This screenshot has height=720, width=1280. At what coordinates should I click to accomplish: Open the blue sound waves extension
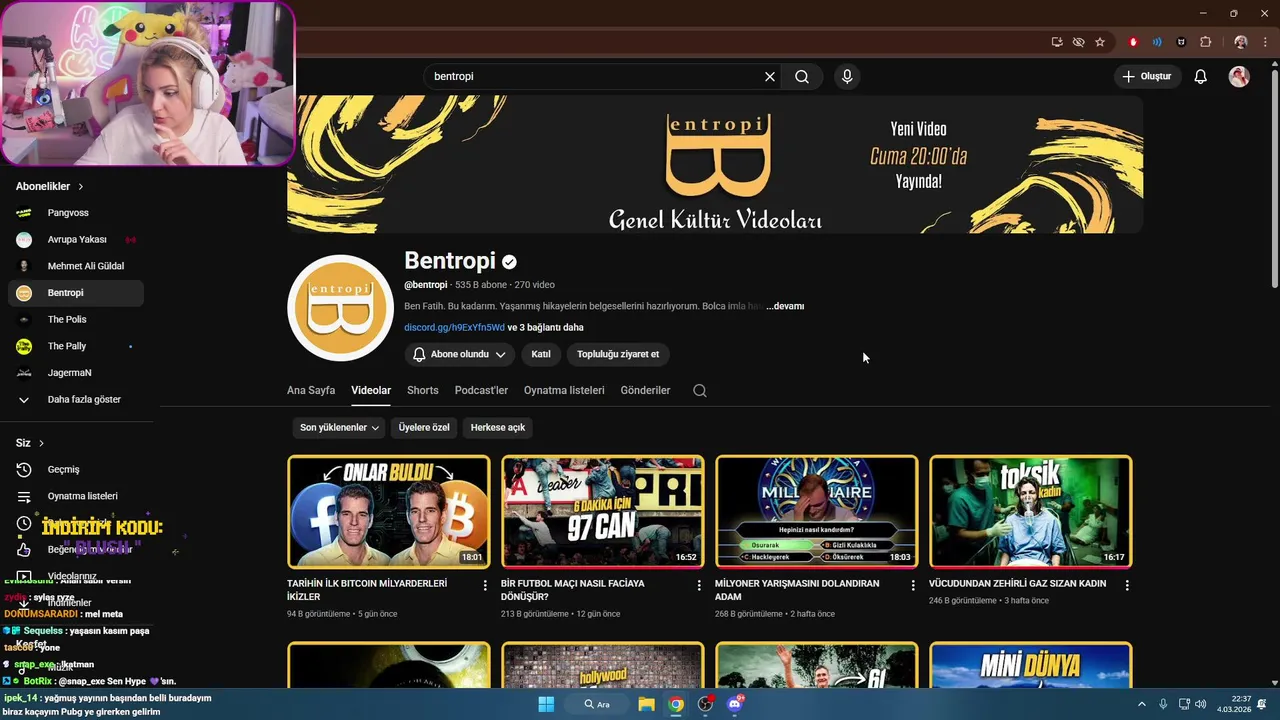click(1157, 42)
